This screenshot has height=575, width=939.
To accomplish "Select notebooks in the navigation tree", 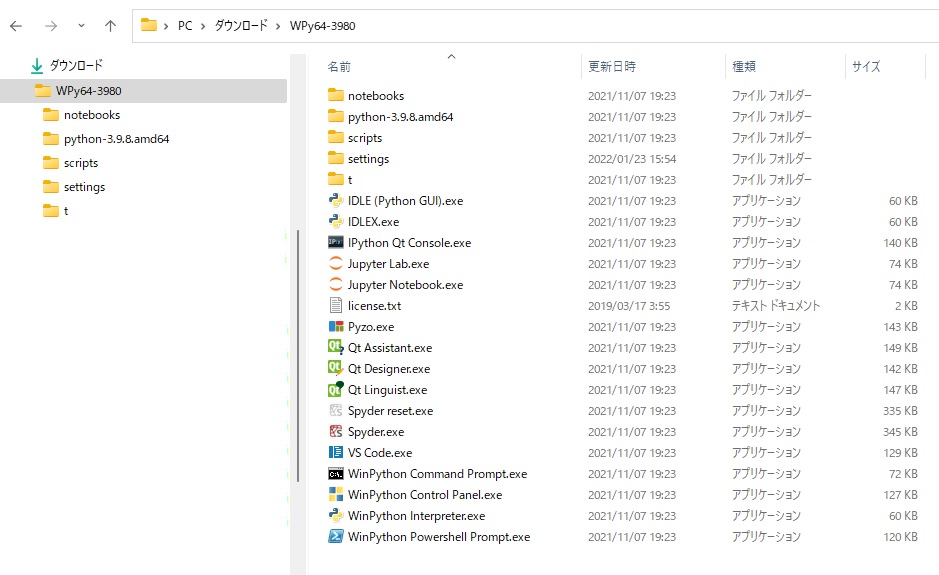I will pos(92,115).
